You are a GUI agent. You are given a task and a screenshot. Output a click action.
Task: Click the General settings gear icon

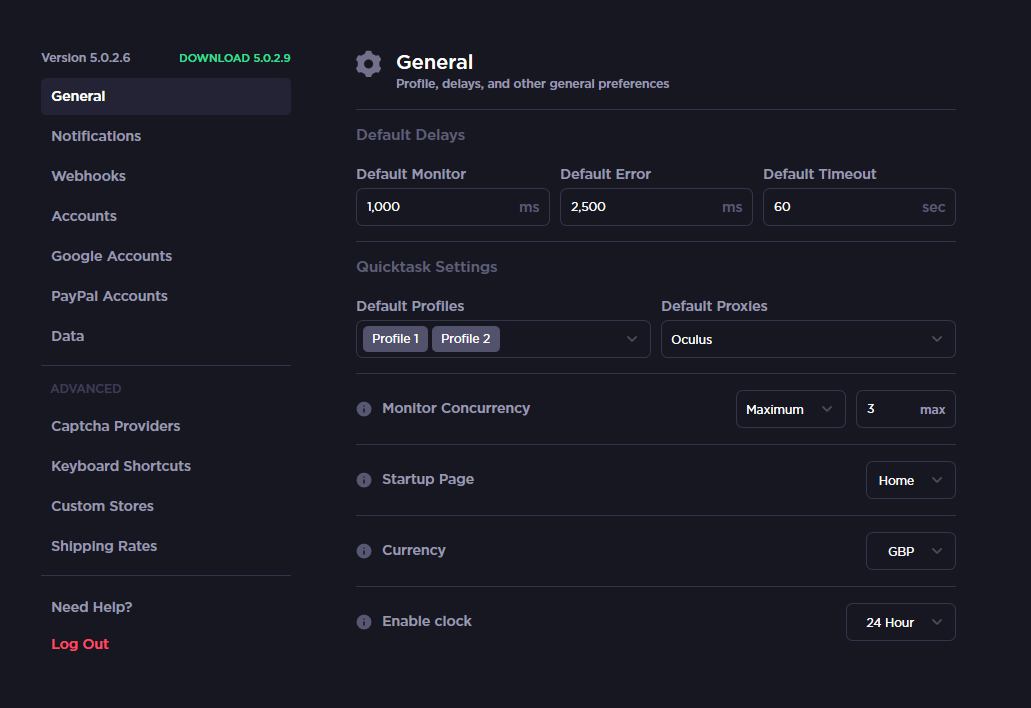pos(368,64)
